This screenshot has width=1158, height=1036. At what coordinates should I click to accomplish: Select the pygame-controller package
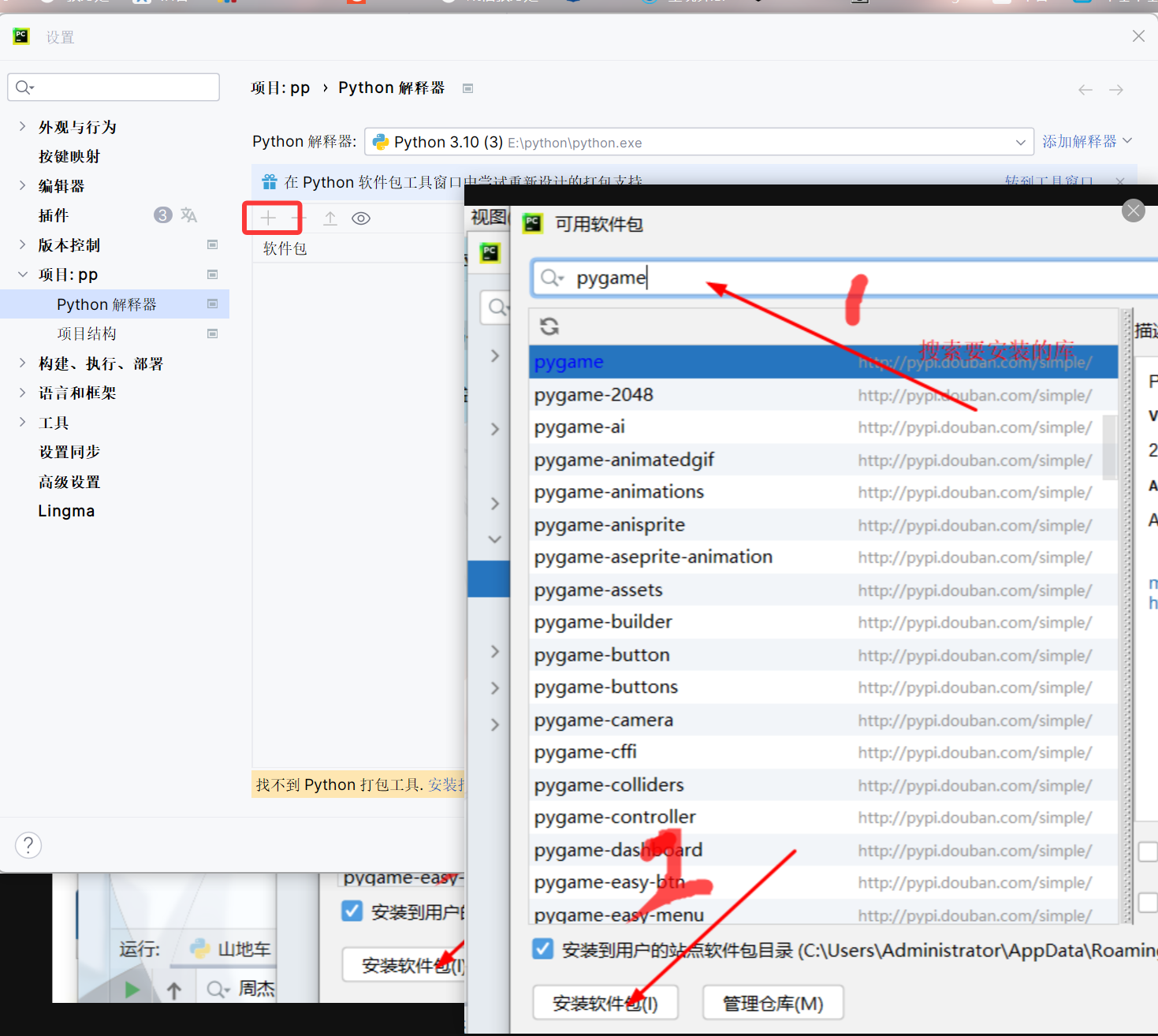823,817
